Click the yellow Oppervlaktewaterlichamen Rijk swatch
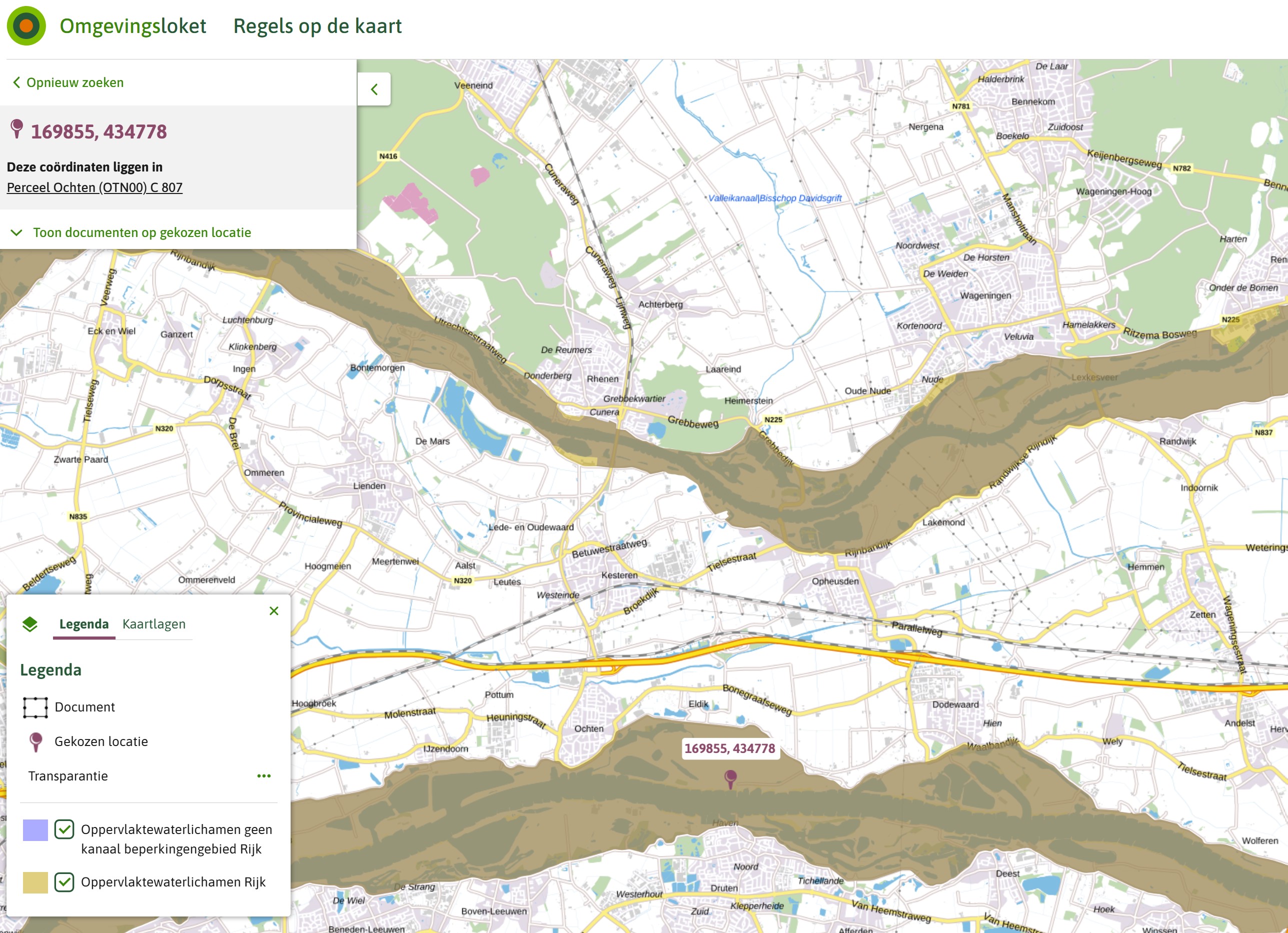This screenshot has height=933, width=1288. click(x=35, y=882)
